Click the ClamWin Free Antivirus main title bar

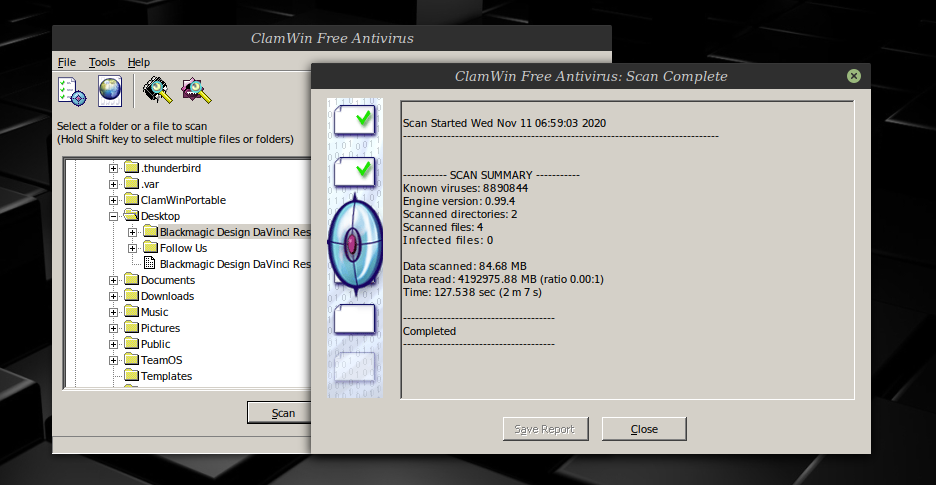point(332,38)
